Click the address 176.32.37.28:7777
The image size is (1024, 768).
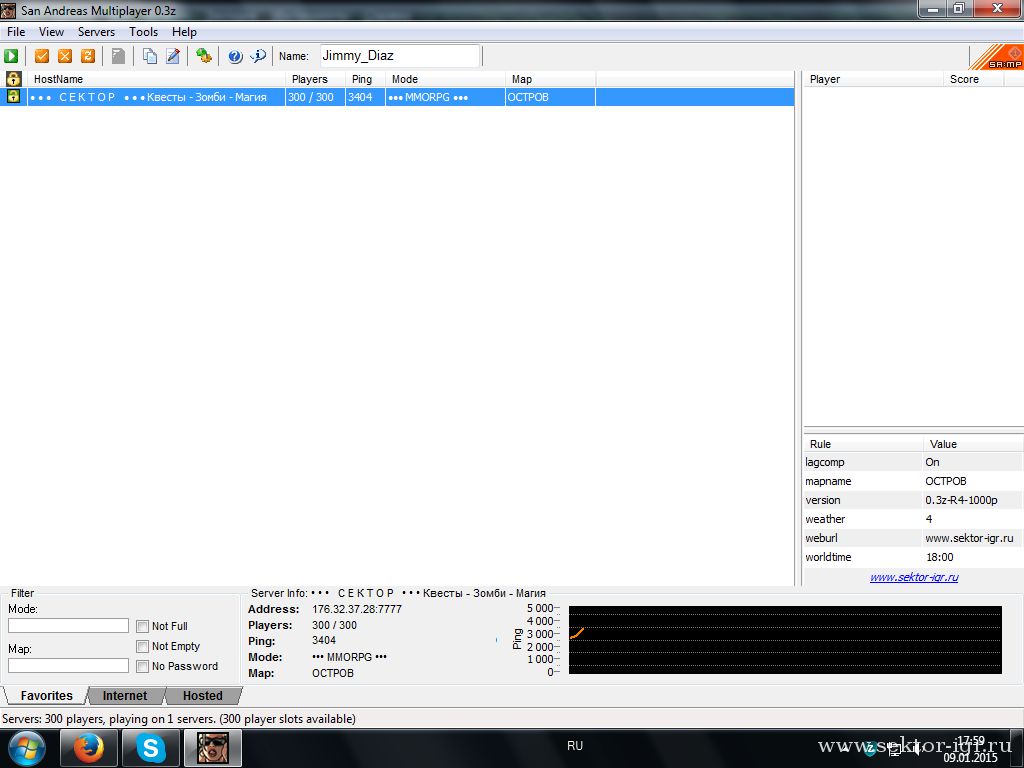coord(357,609)
